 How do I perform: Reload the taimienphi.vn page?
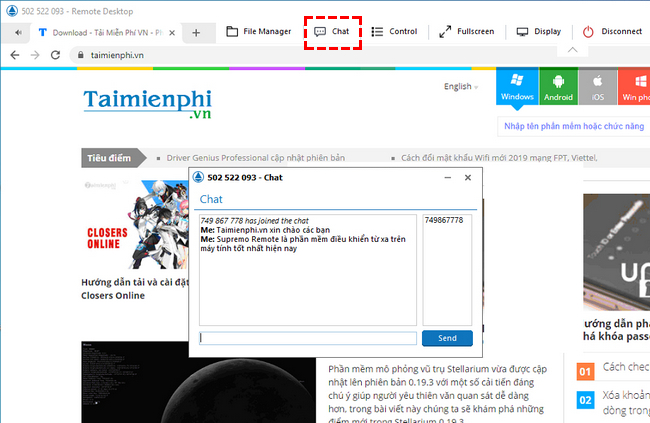[56, 55]
